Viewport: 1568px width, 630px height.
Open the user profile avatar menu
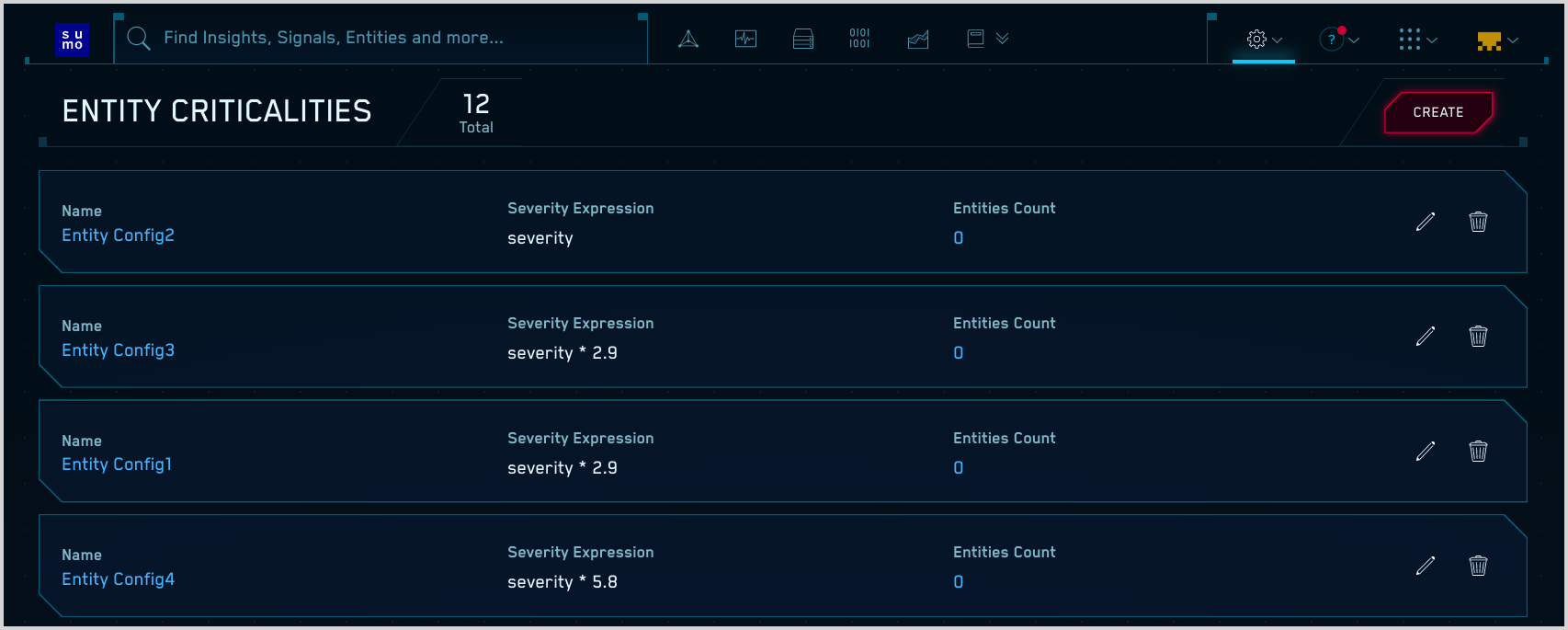click(x=1496, y=40)
